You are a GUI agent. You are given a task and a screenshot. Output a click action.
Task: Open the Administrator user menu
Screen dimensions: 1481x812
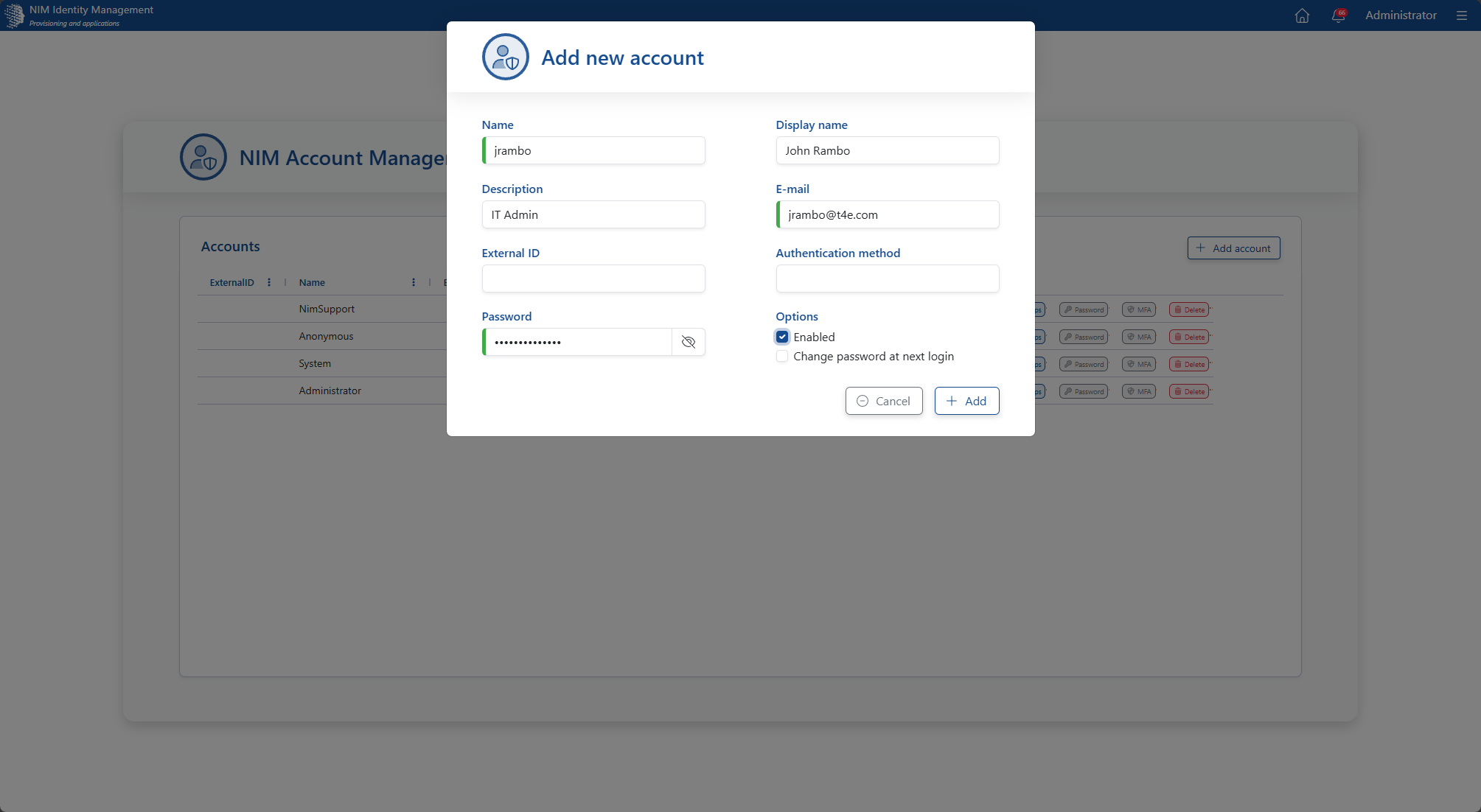point(1401,15)
